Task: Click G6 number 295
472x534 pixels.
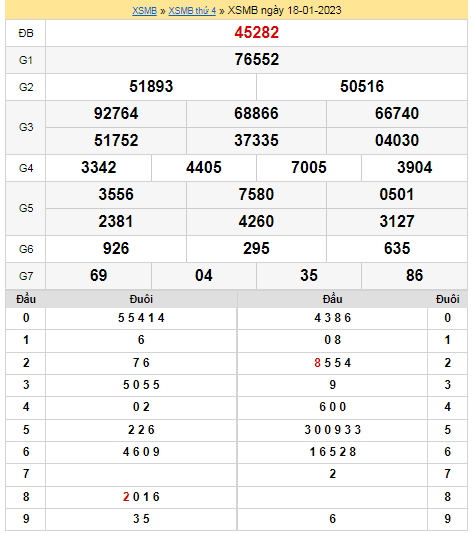Action: pyautogui.click(x=256, y=248)
